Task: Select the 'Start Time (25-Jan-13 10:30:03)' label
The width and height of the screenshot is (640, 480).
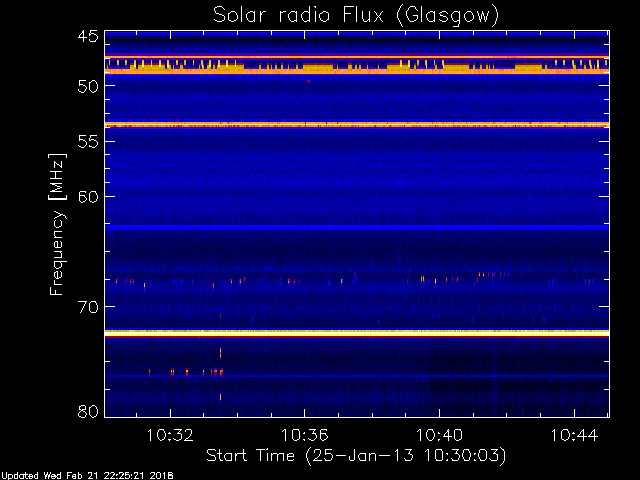Action: [x=356, y=456]
